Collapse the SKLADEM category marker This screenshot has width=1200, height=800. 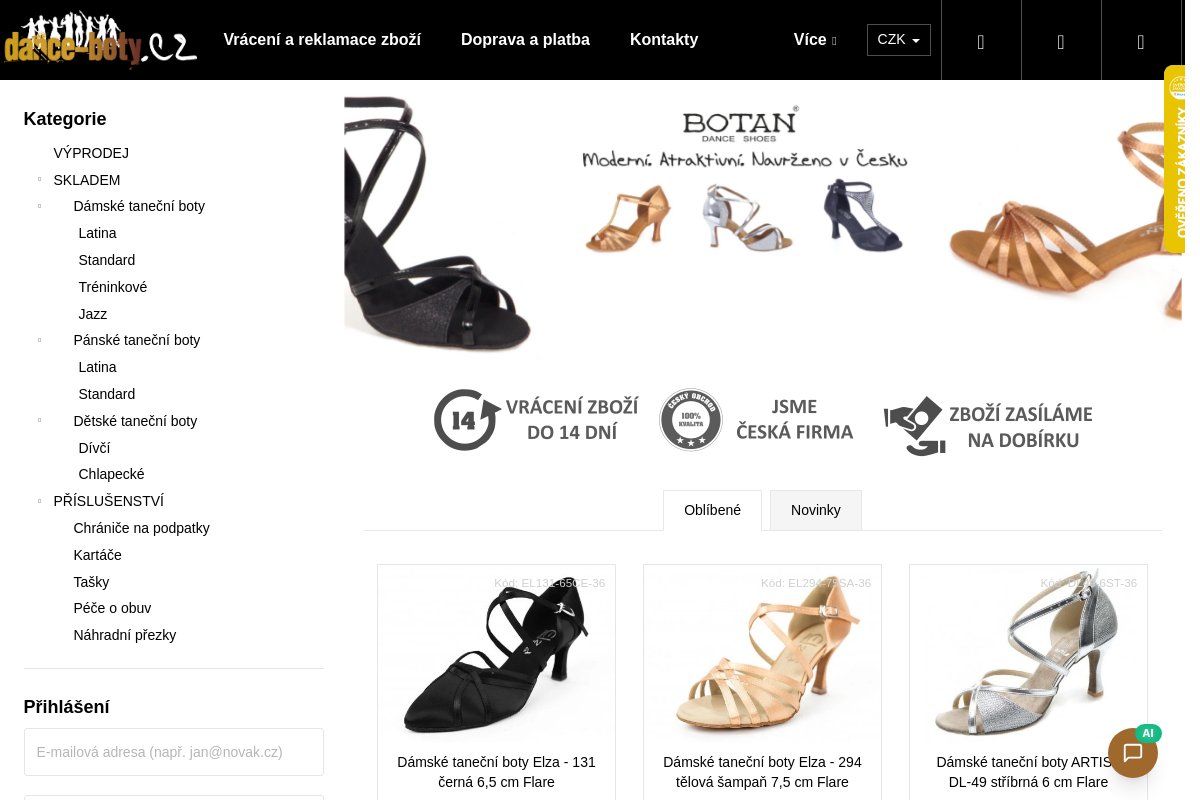point(40,180)
